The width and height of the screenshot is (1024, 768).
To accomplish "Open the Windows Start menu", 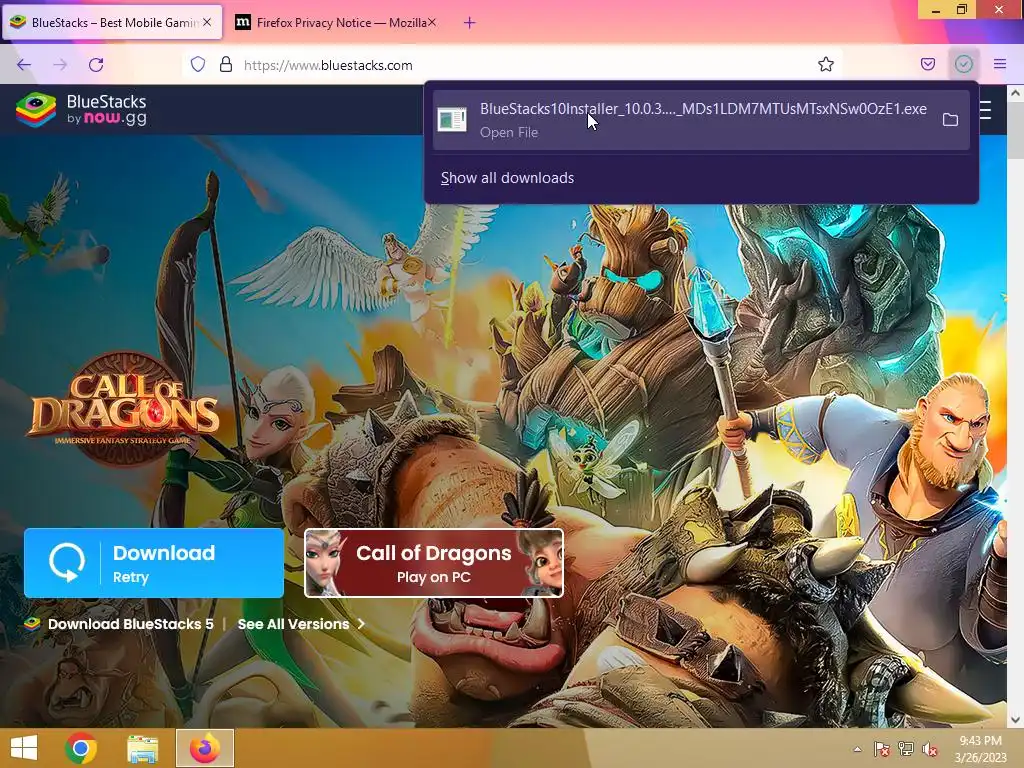I will [24, 748].
